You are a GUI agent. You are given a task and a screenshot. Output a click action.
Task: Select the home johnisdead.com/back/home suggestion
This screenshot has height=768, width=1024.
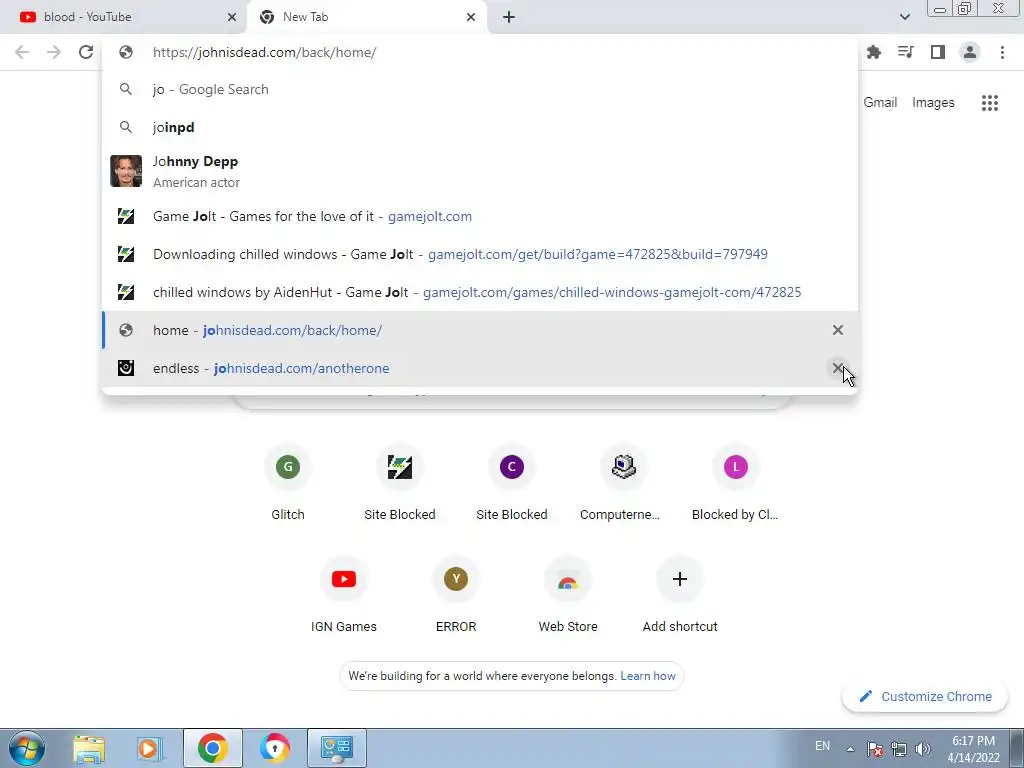click(480, 330)
